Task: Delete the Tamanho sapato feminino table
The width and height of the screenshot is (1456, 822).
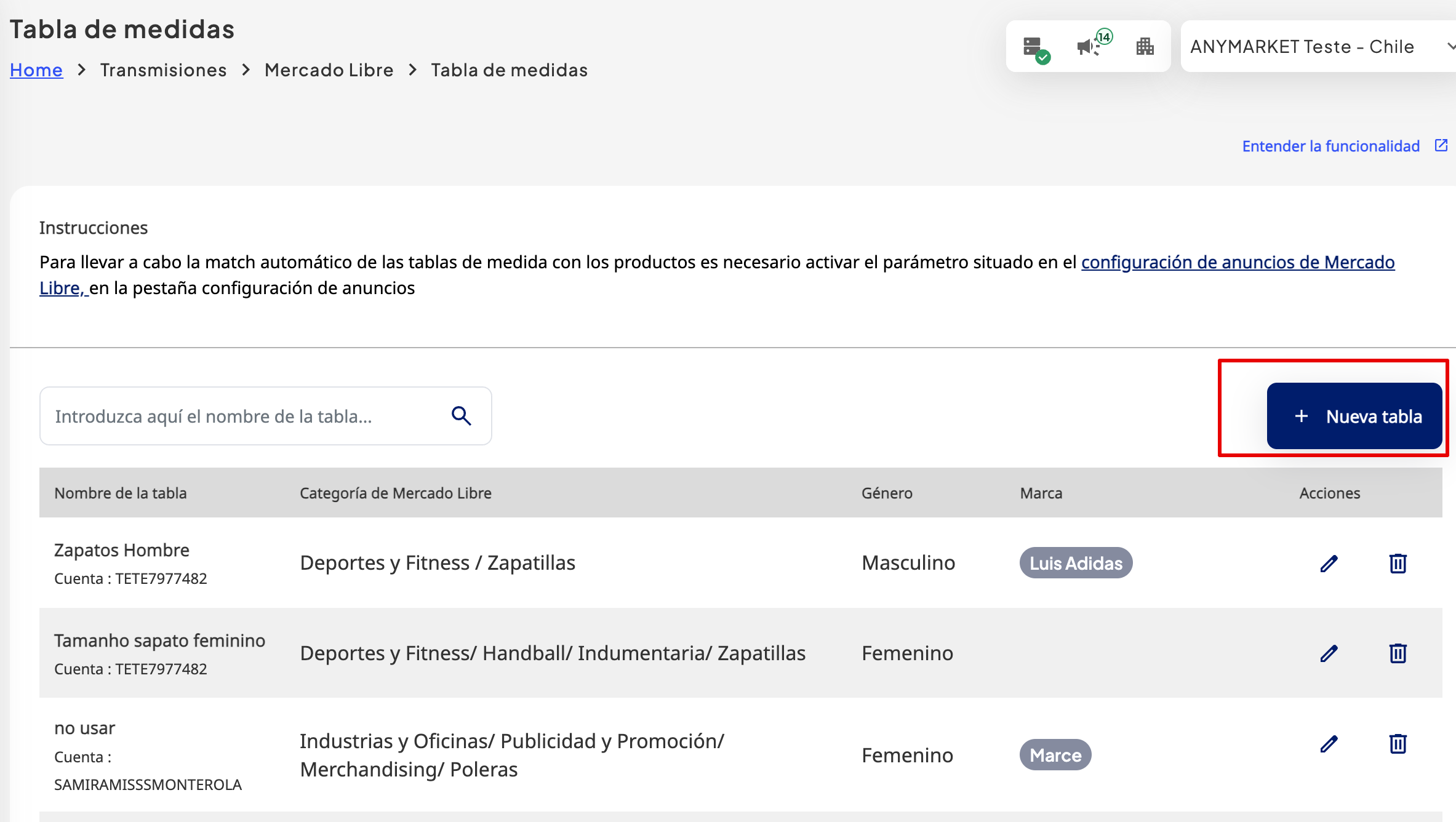Action: tap(1398, 653)
